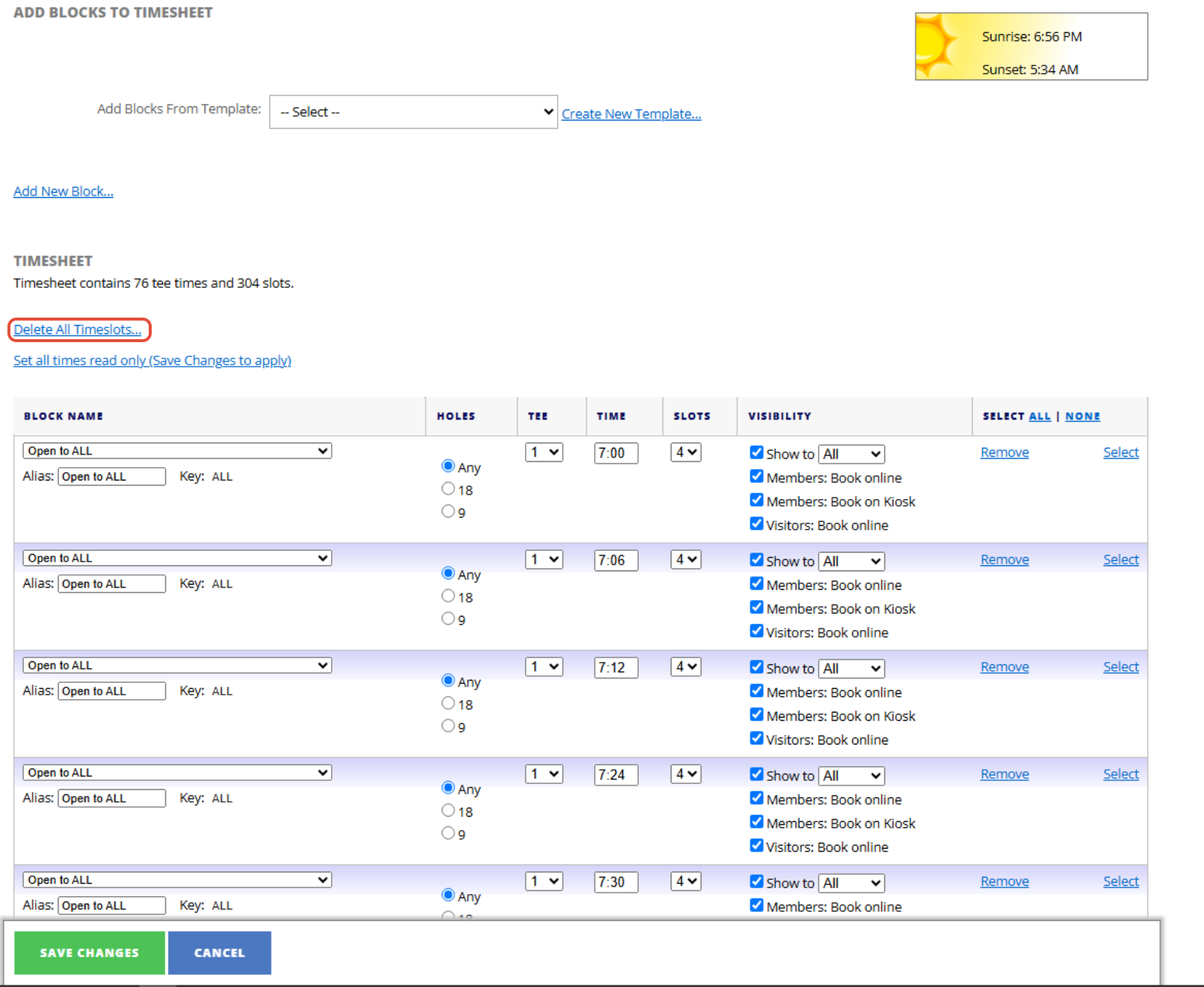Open the Slots dropdown for 7:06 row
The image size is (1204, 987).
(x=686, y=559)
